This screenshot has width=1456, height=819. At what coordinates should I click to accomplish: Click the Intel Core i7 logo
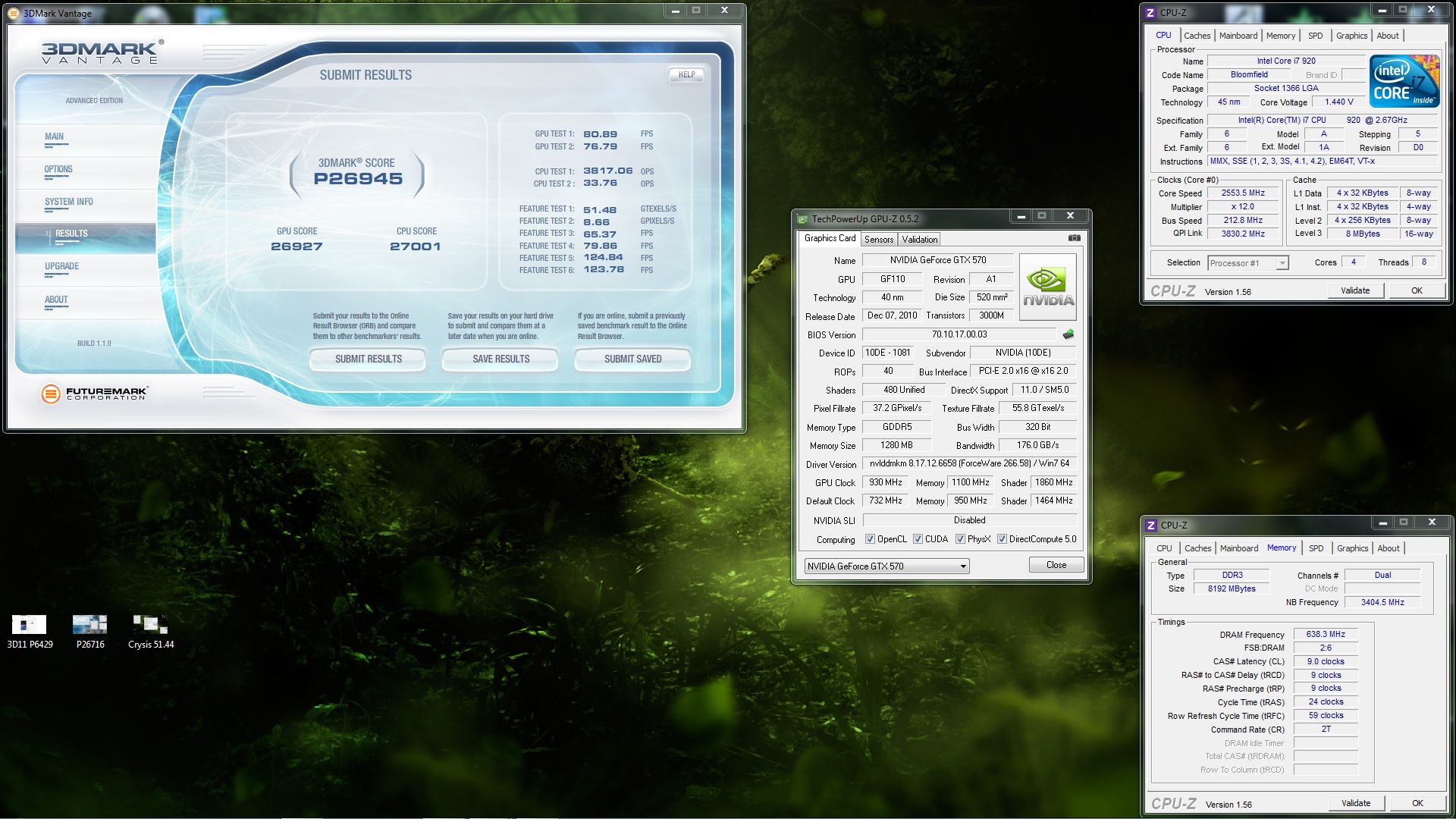click(1404, 81)
